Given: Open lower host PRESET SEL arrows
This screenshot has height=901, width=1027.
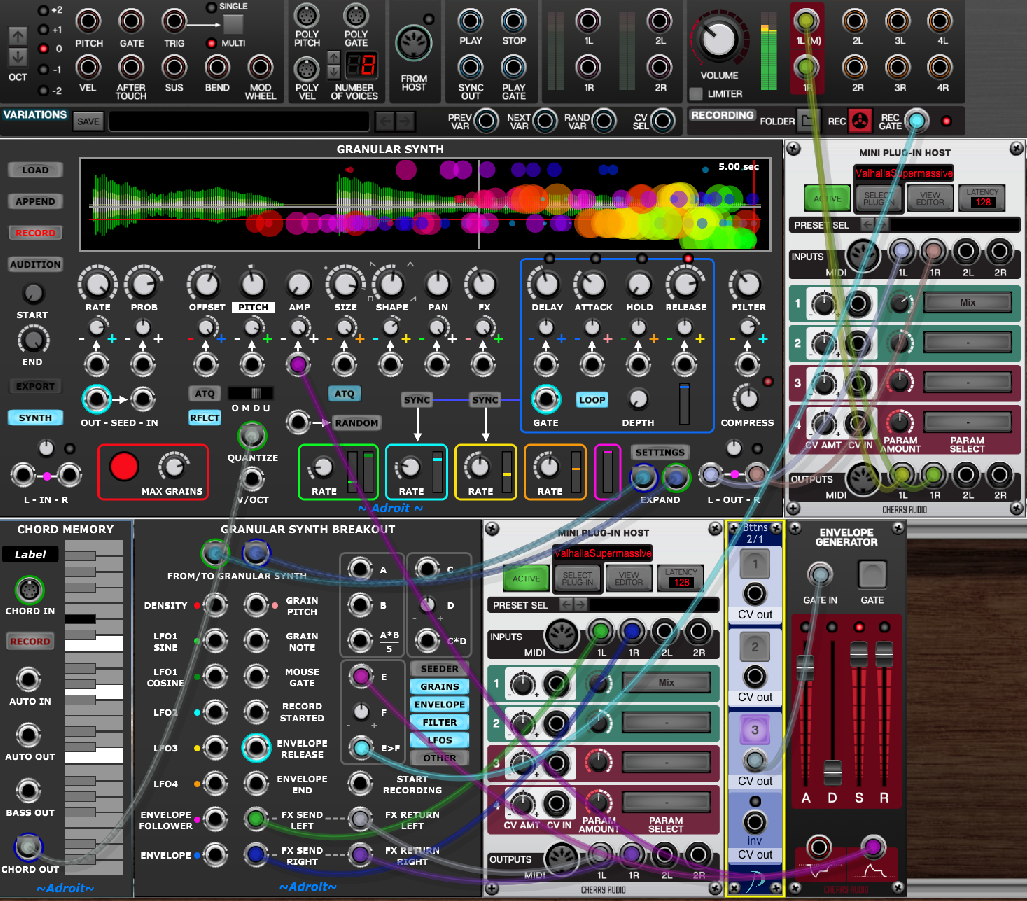Looking at the screenshot, I should (574, 605).
